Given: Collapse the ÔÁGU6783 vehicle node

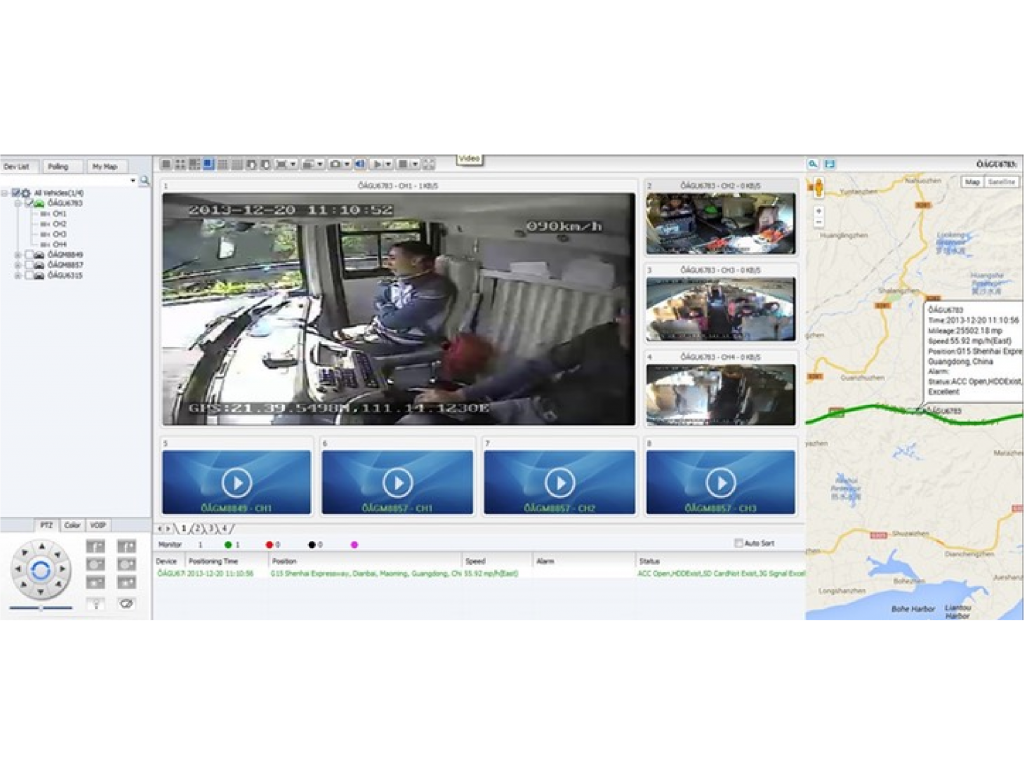Looking at the screenshot, I should click(18, 204).
